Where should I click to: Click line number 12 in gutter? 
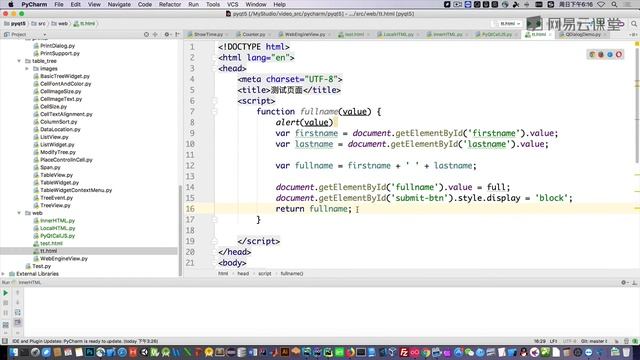pyautogui.click(x=190, y=166)
